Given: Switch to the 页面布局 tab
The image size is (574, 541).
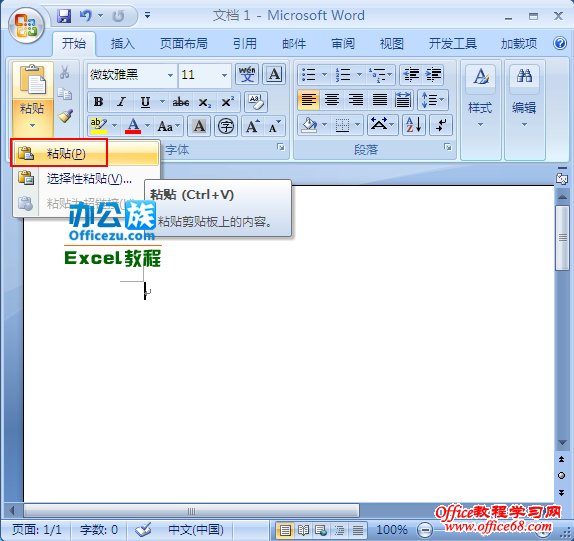Looking at the screenshot, I should pos(184,44).
